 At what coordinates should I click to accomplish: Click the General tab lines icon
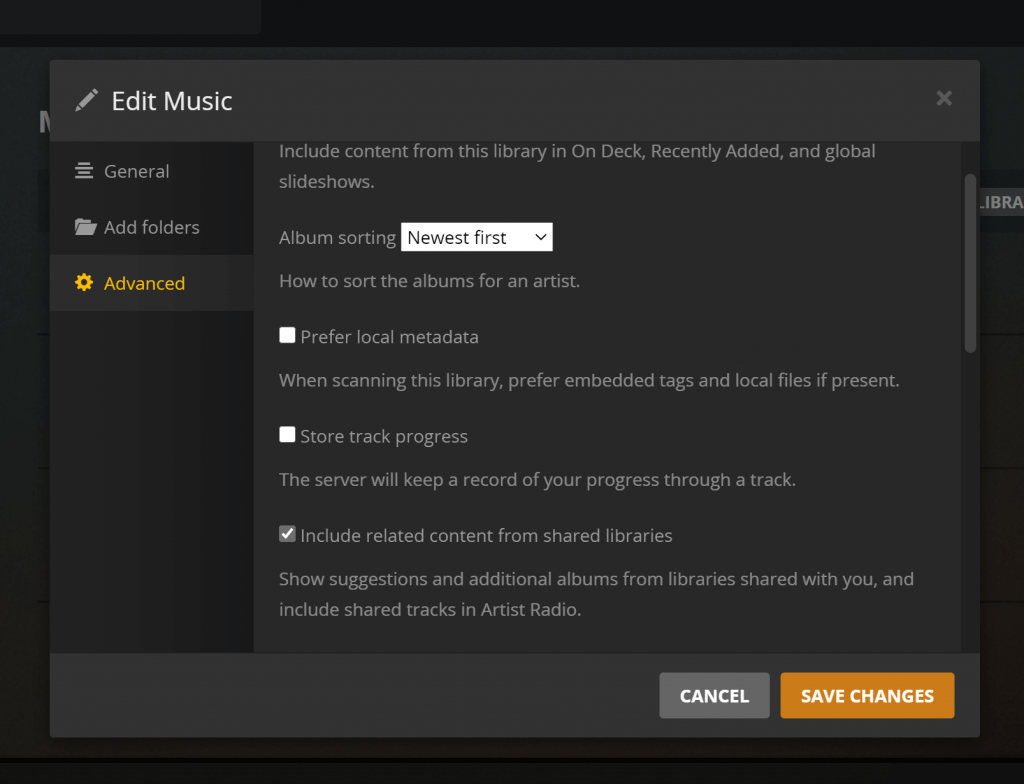84,171
